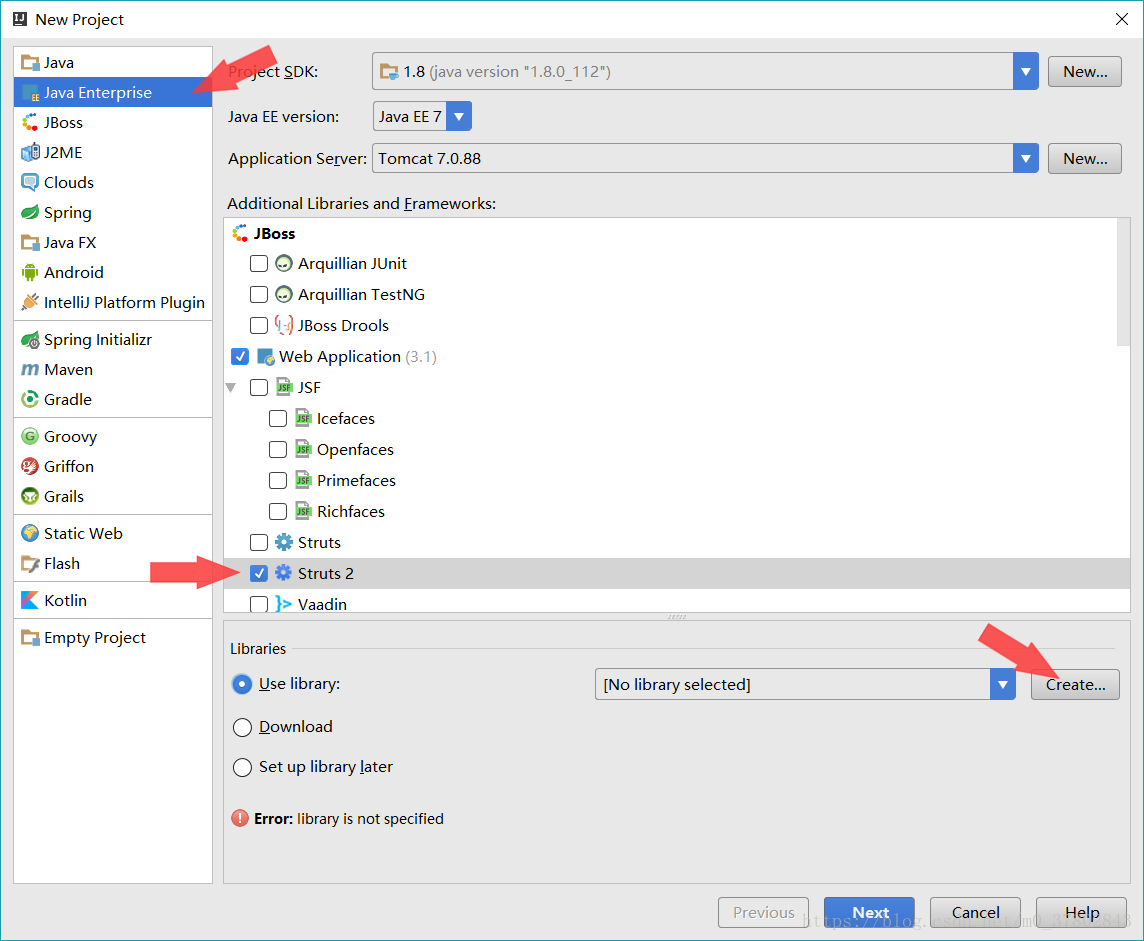1144x941 pixels.
Task: Open the Java EE version dropdown
Action: click(459, 117)
